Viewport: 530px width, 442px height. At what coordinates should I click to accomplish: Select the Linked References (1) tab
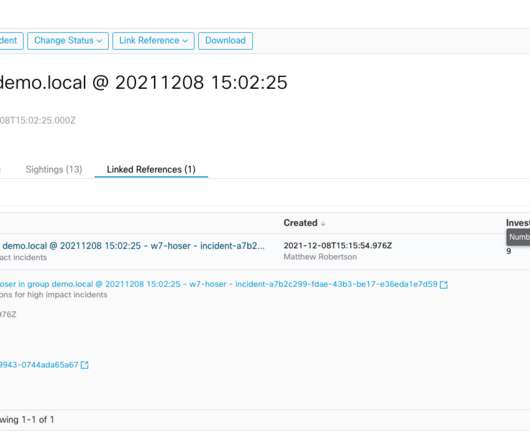tap(151, 169)
